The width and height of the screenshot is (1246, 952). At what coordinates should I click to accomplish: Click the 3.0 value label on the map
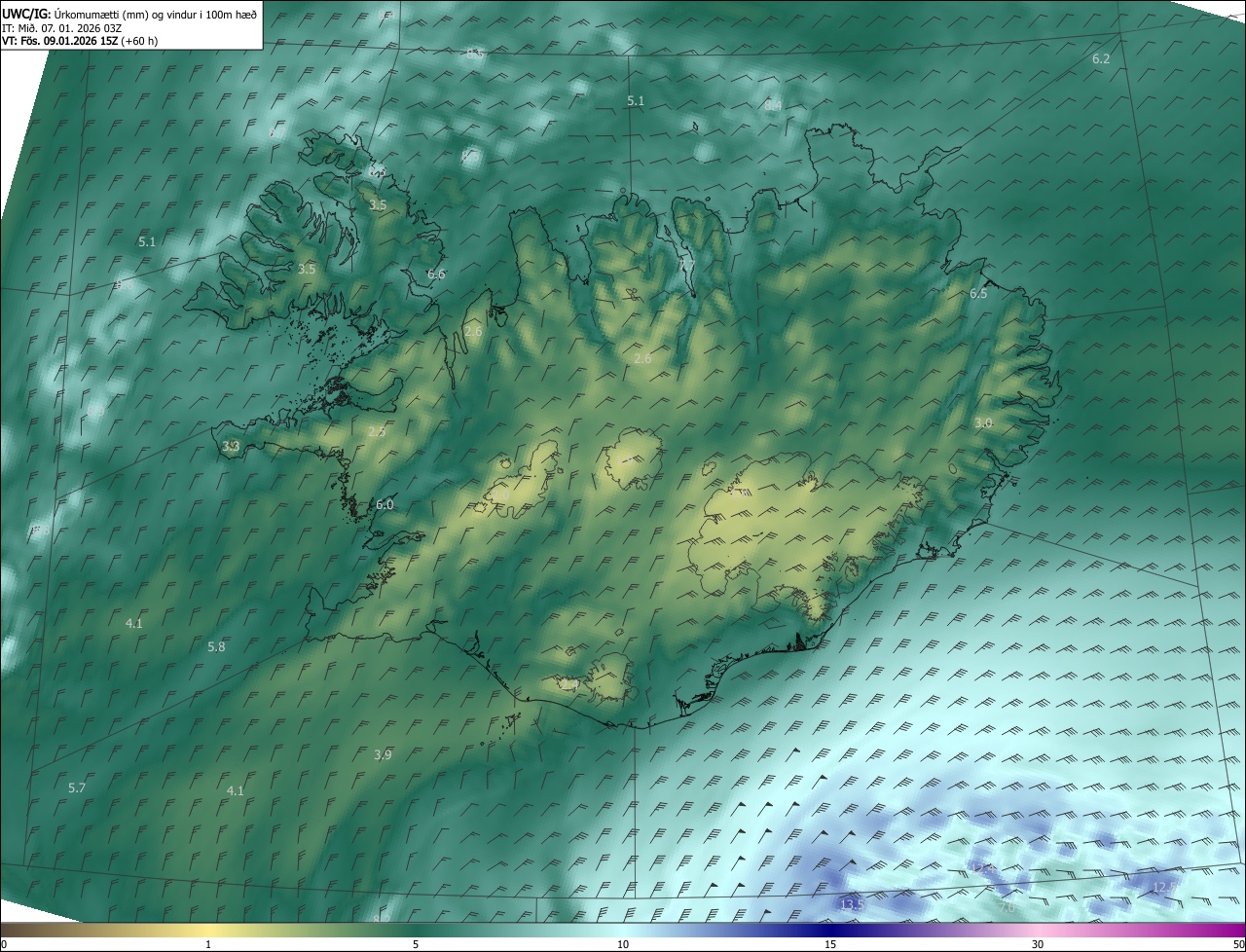click(x=983, y=423)
